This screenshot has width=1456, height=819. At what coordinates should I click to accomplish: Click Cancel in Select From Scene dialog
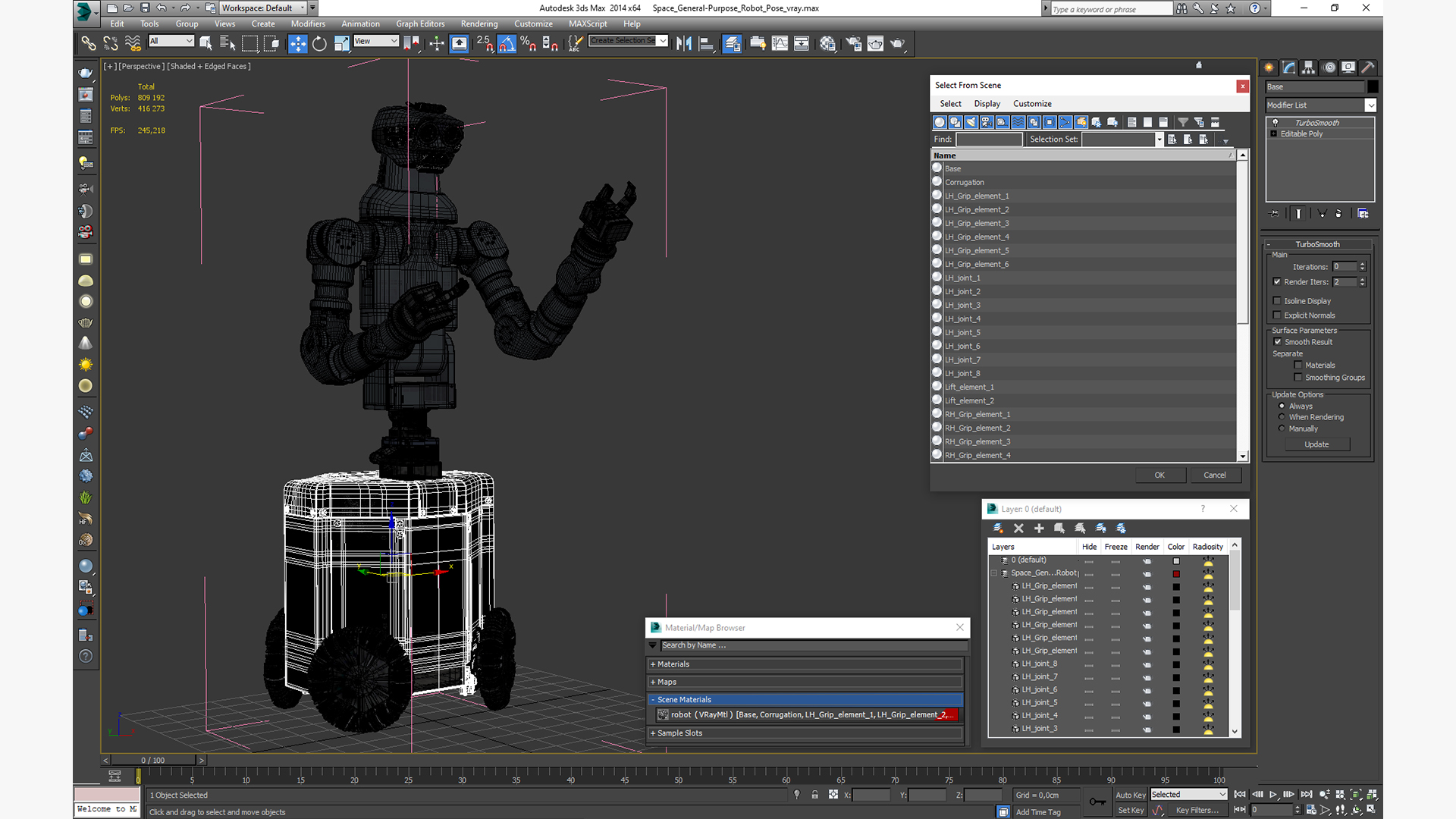pos(1215,475)
